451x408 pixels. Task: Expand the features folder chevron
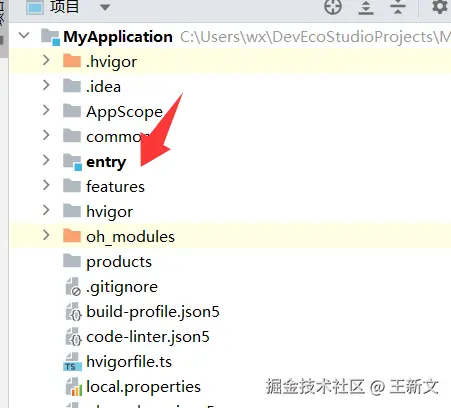tap(46, 185)
